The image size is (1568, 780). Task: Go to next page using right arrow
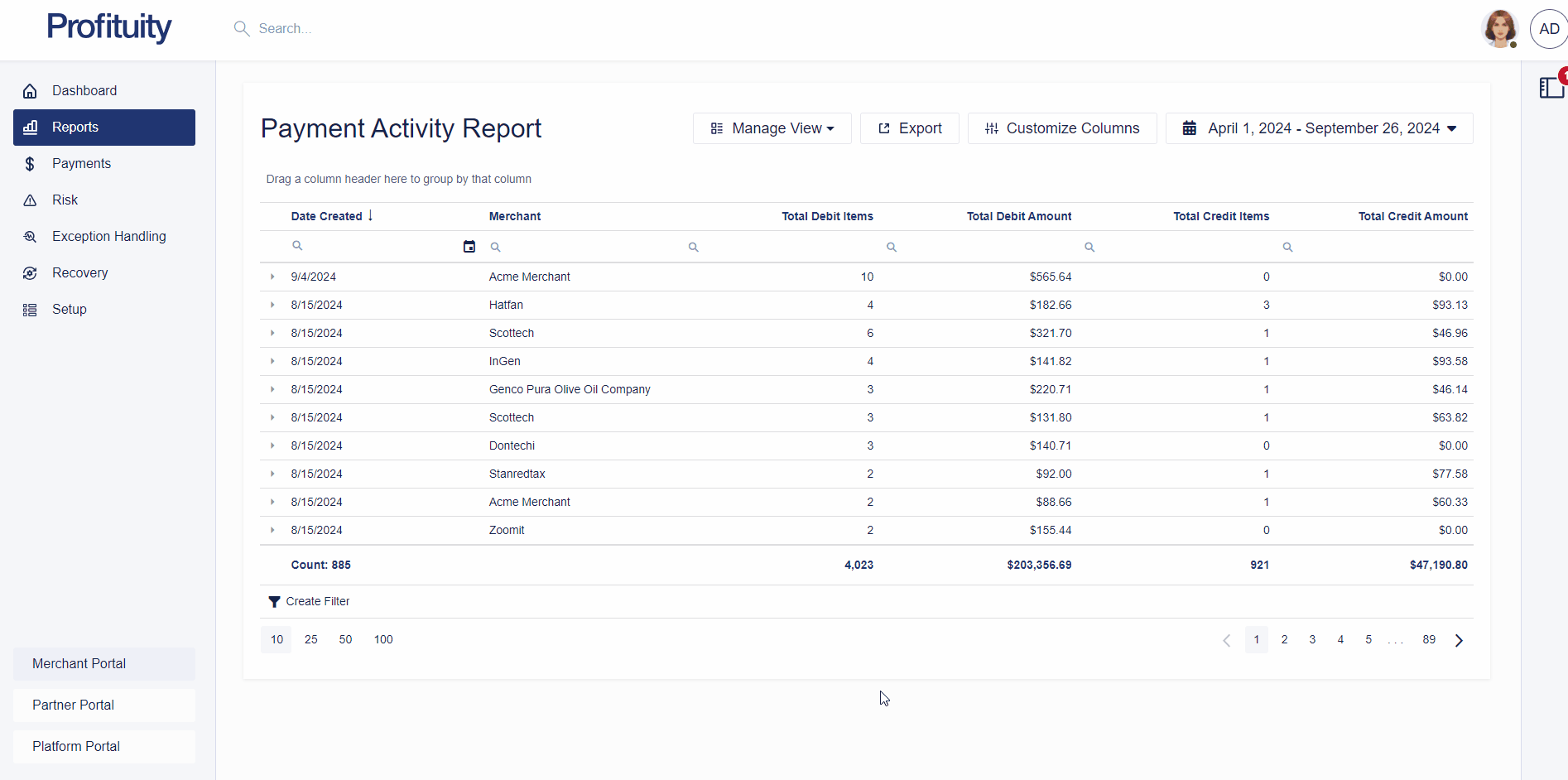pos(1459,640)
